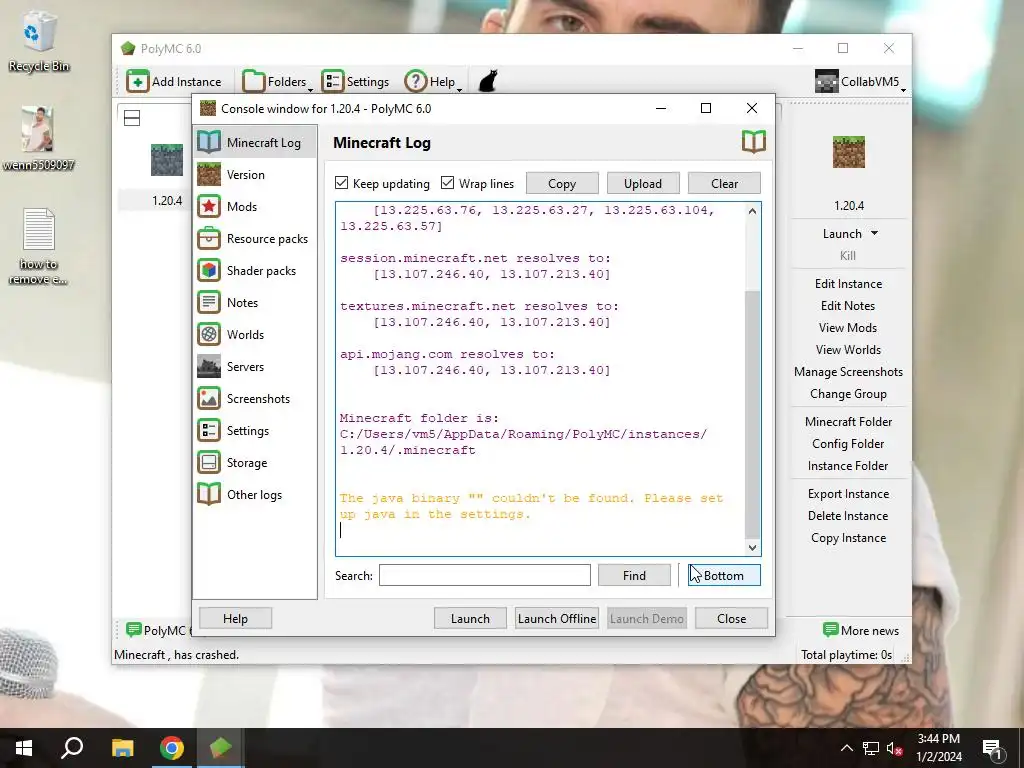Open the Mods star icon
Screen dimensions: 1024x768
[209, 206]
